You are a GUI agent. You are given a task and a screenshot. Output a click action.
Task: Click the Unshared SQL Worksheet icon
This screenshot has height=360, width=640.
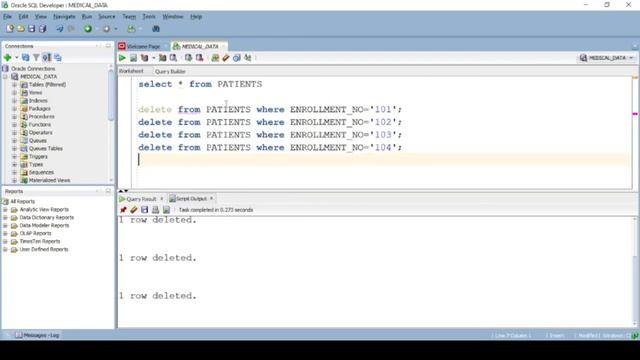(215, 58)
